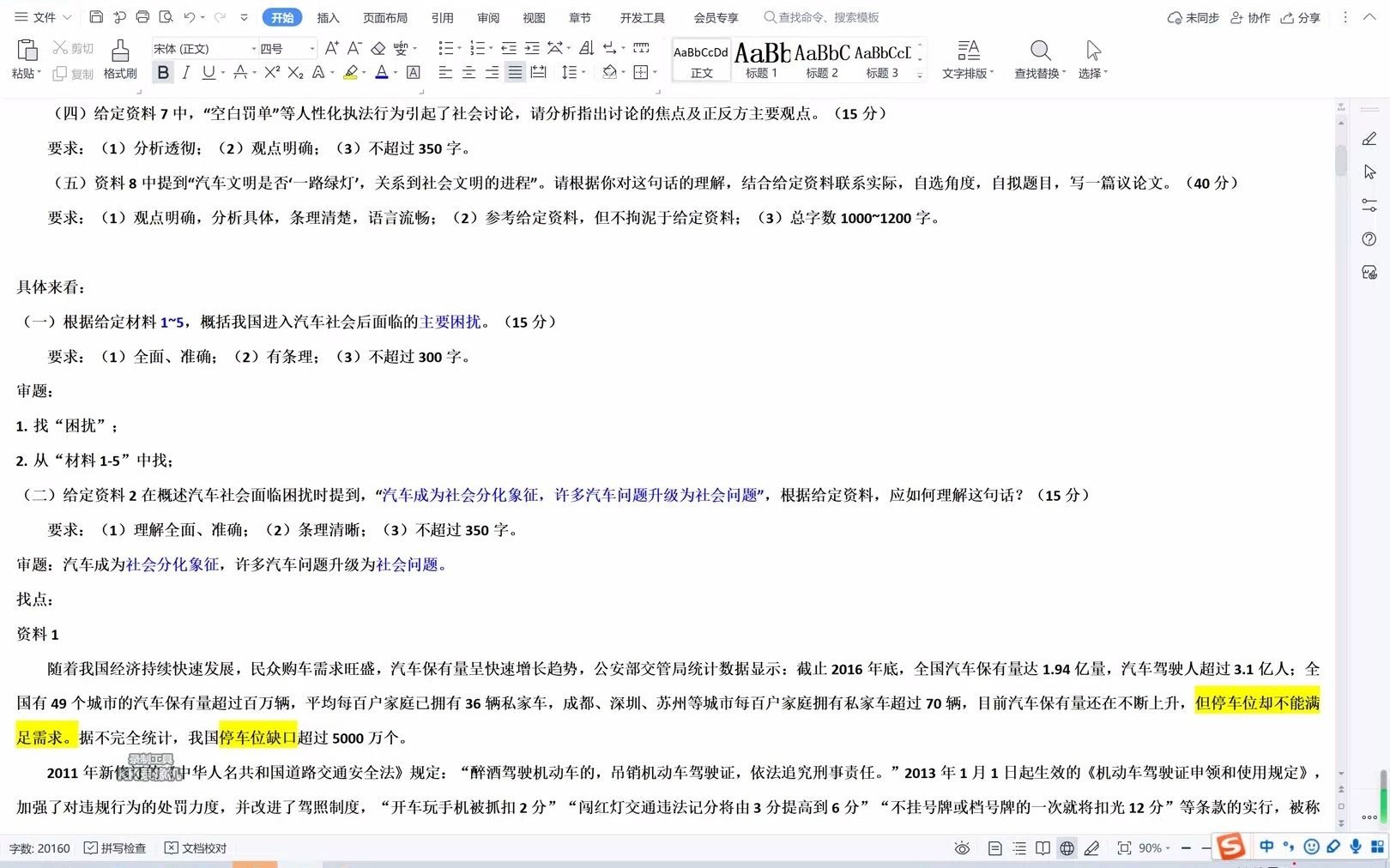1390x868 pixels.
Task: Select the Format Painter (格式刷) tool
Action: click(x=120, y=59)
